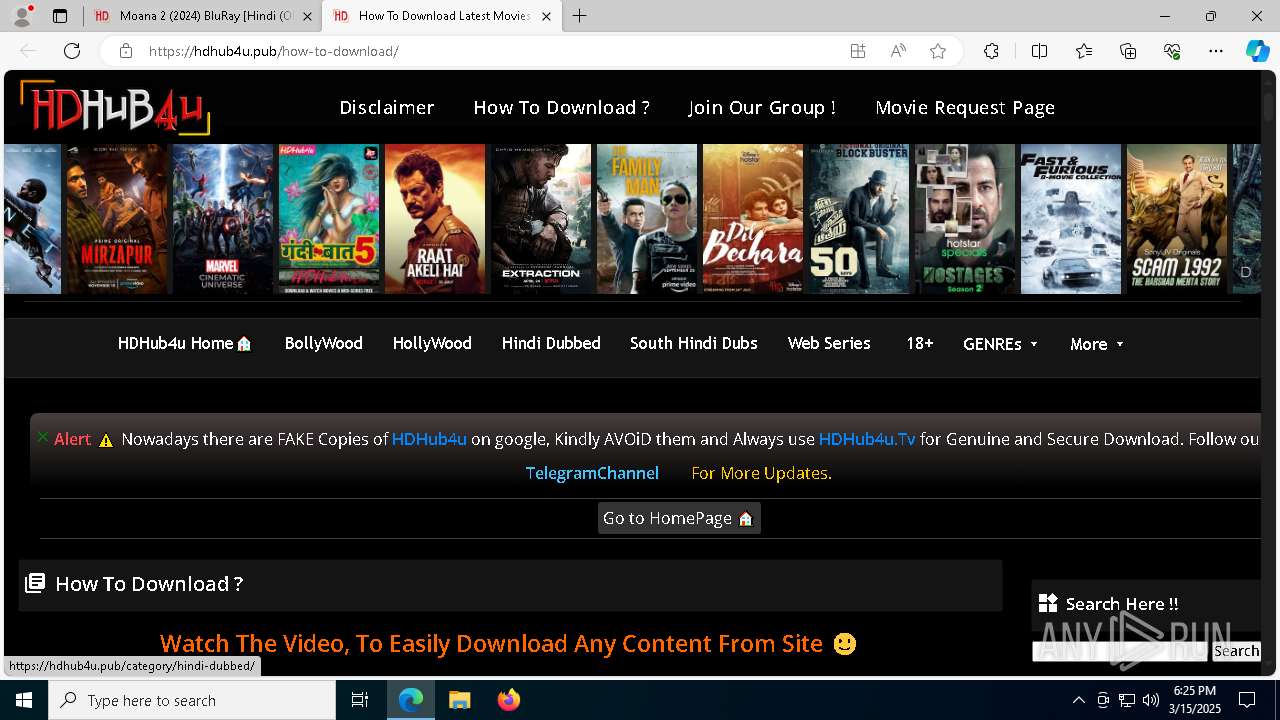1280x720 pixels.
Task: Toggle split screen view icon
Action: 1039,51
